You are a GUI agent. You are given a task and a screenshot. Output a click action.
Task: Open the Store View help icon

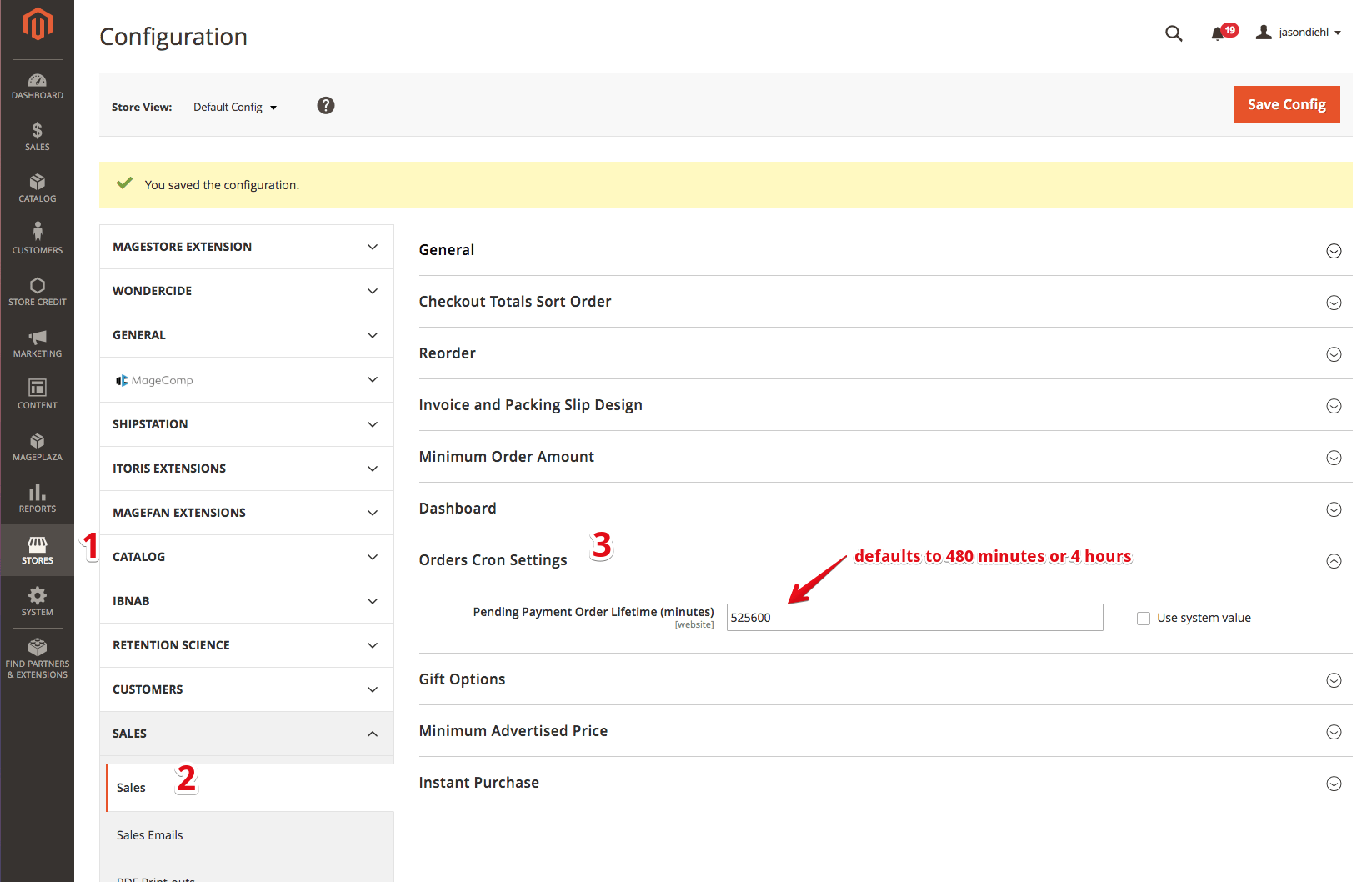pyautogui.click(x=325, y=105)
